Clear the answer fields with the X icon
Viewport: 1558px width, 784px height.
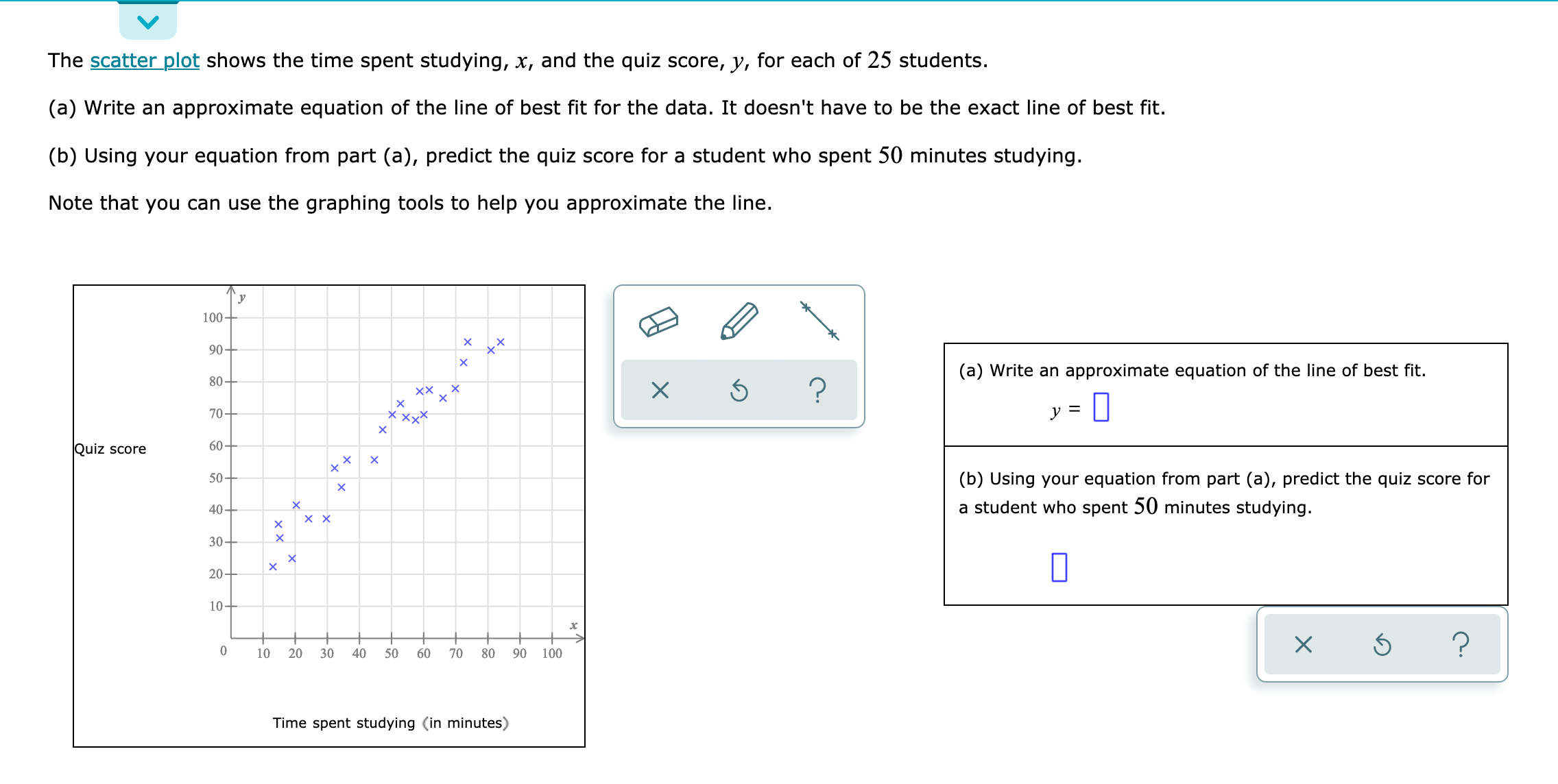(x=1303, y=646)
